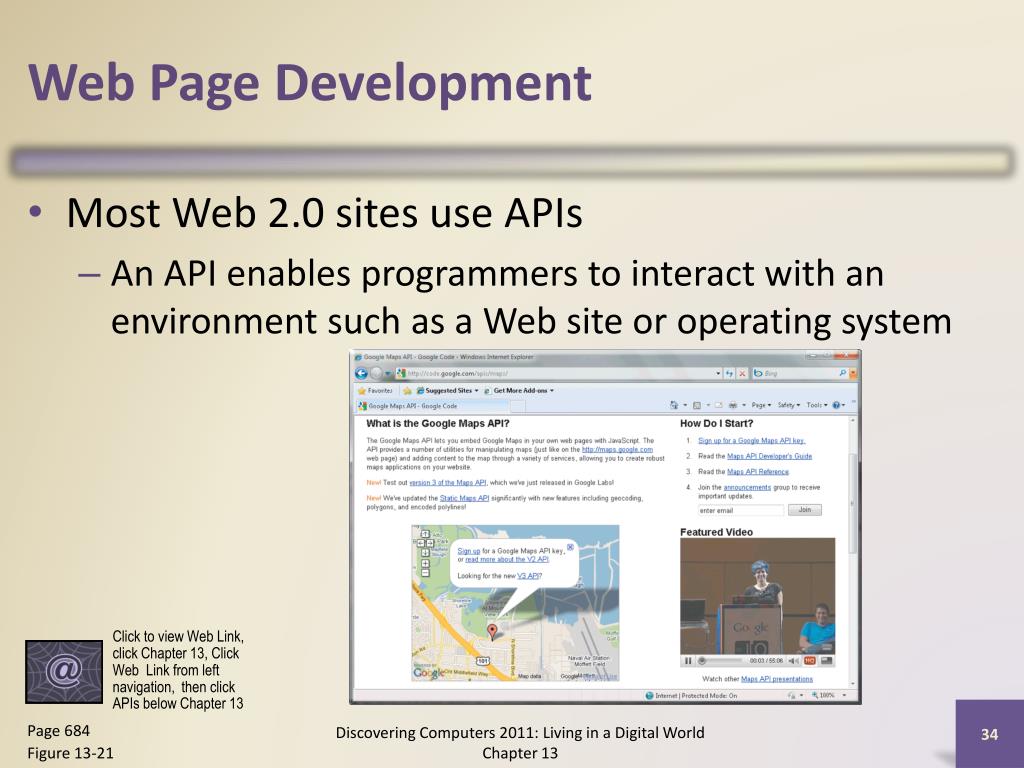Screen dimensions: 1024x768
Task: Zoom out on the map with minus control
Action: pyautogui.click(x=425, y=573)
